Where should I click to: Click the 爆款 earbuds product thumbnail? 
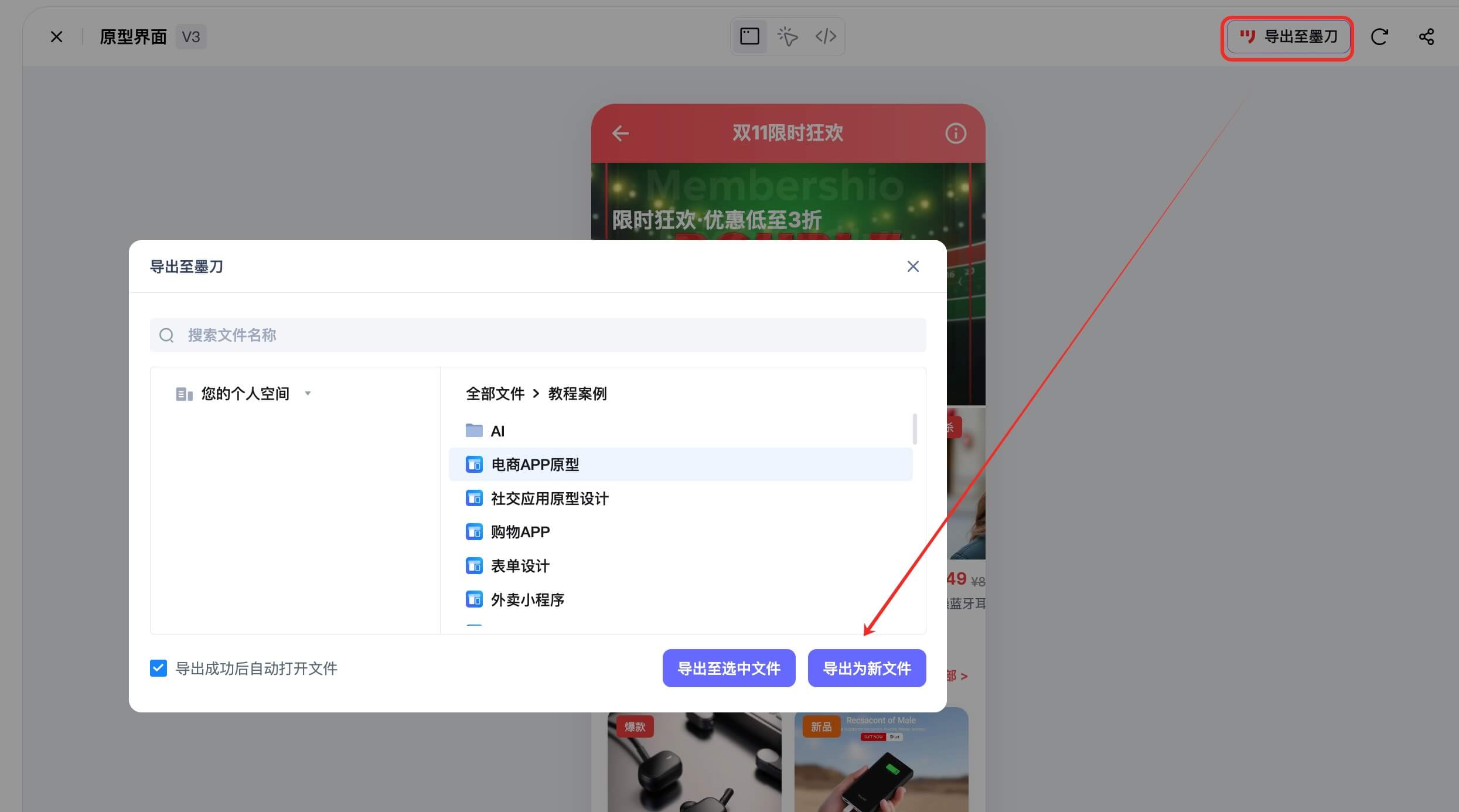click(694, 762)
